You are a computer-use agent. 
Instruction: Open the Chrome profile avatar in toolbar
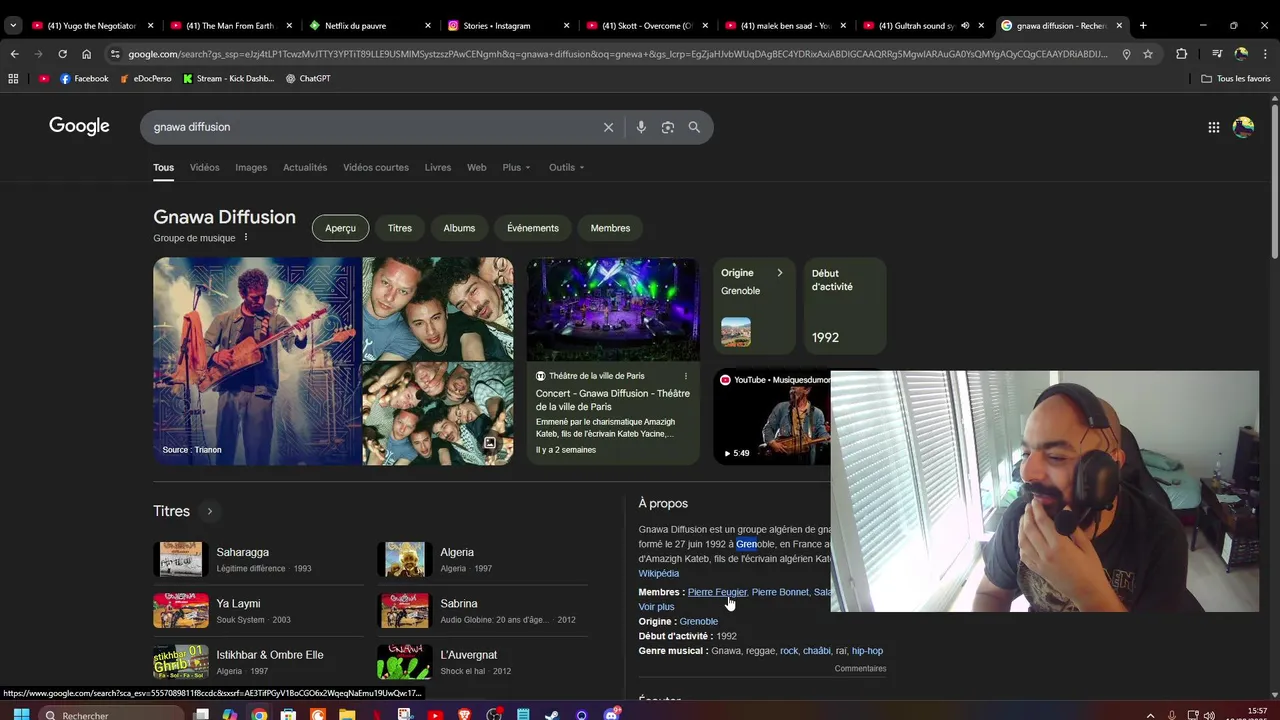[x=1241, y=54]
